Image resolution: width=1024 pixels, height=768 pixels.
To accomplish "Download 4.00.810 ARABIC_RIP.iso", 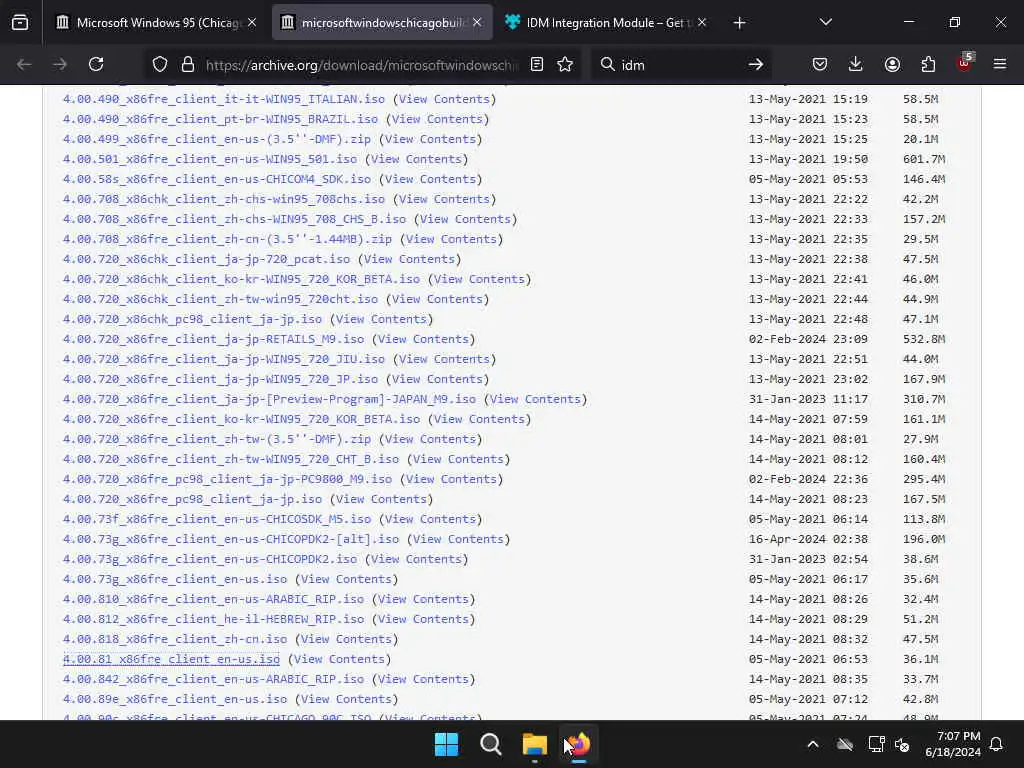I will click(x=213, y=600).
